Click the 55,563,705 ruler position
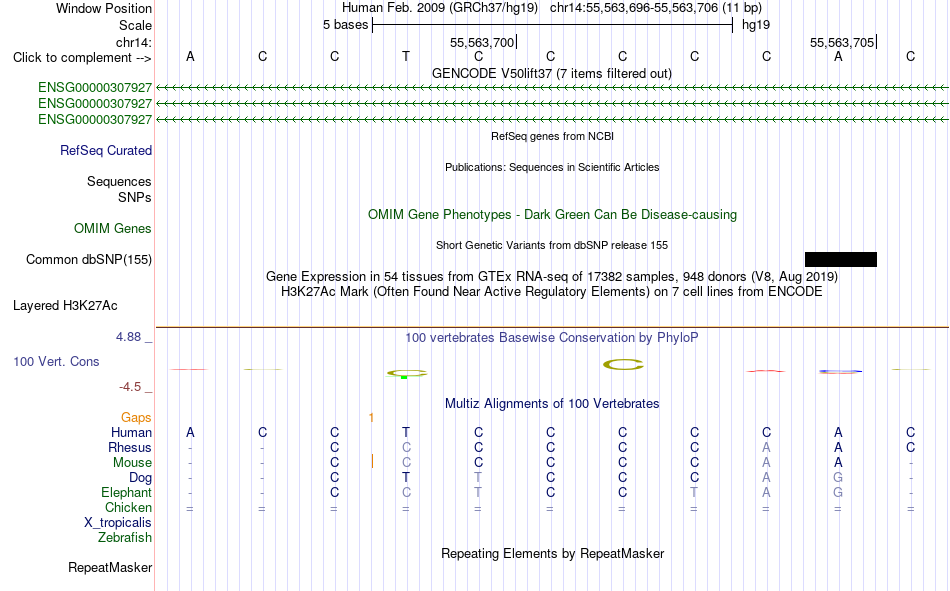 tap(842, 42)
